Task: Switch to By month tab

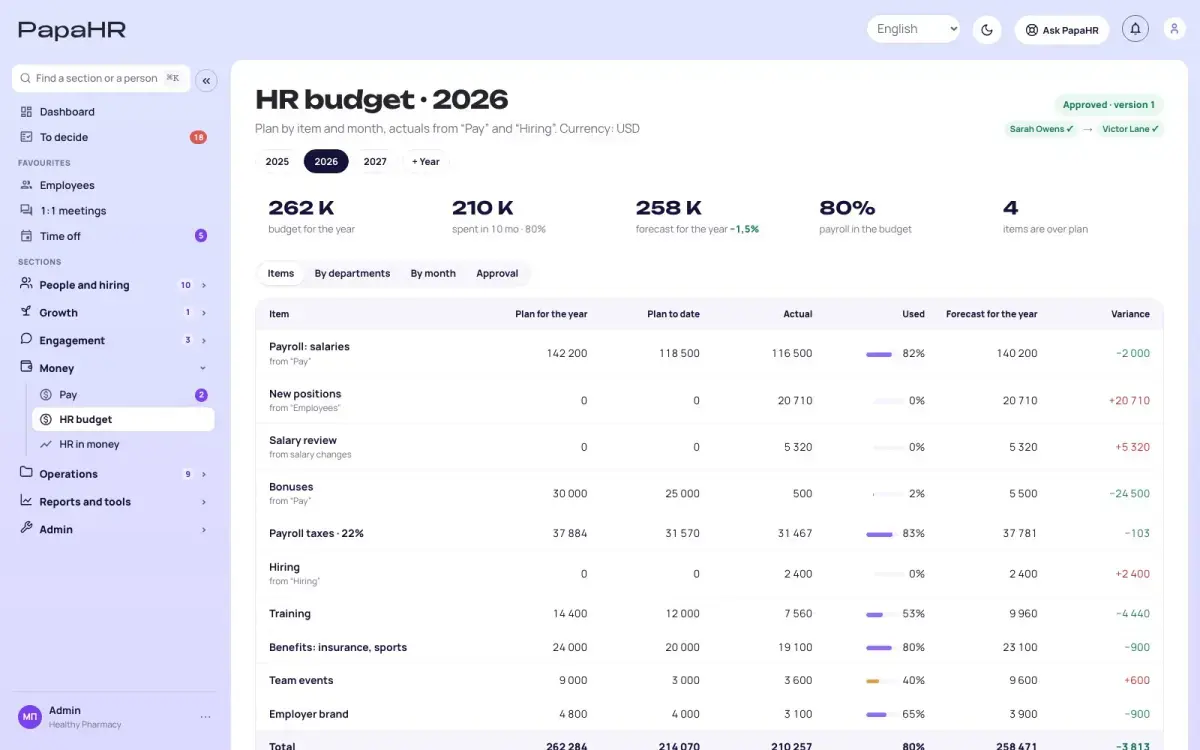Action: 433,273
